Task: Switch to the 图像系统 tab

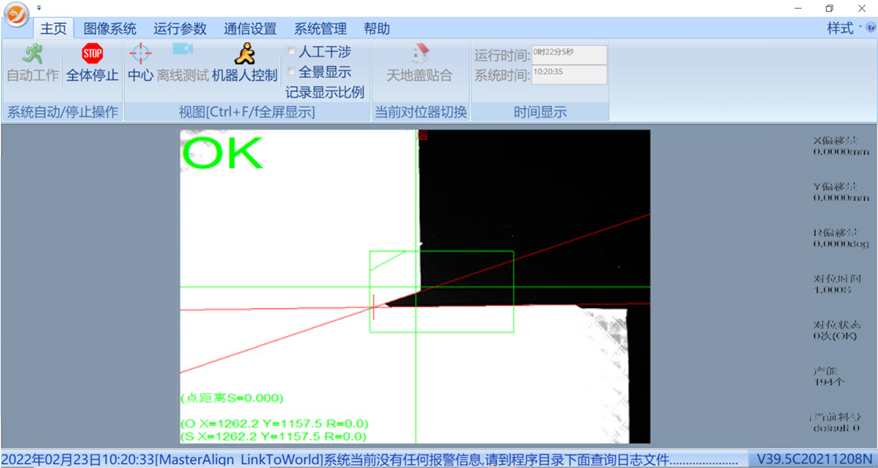Action: tap(110, 29)
